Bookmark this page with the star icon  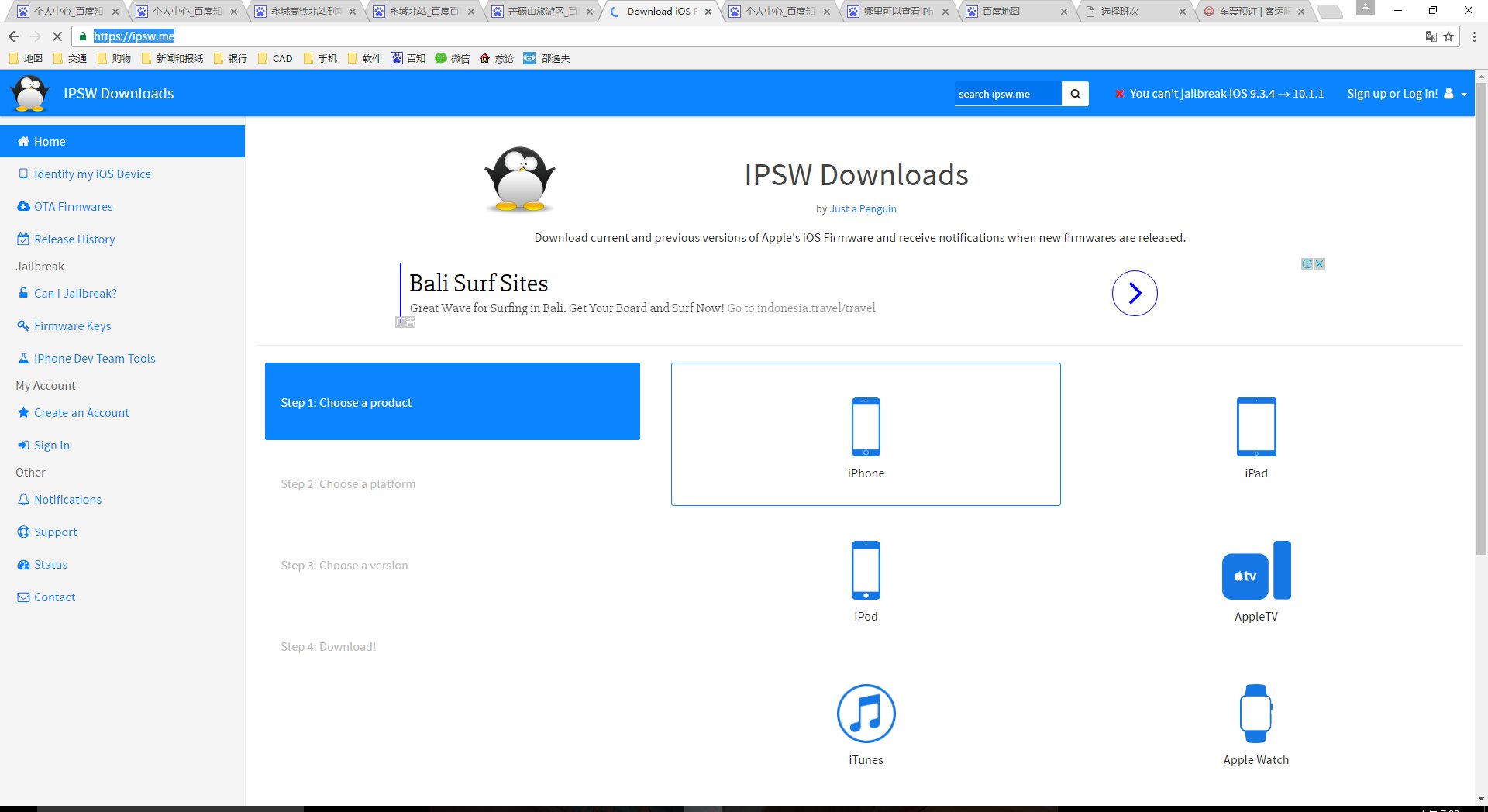click(x=1448, y=36)
